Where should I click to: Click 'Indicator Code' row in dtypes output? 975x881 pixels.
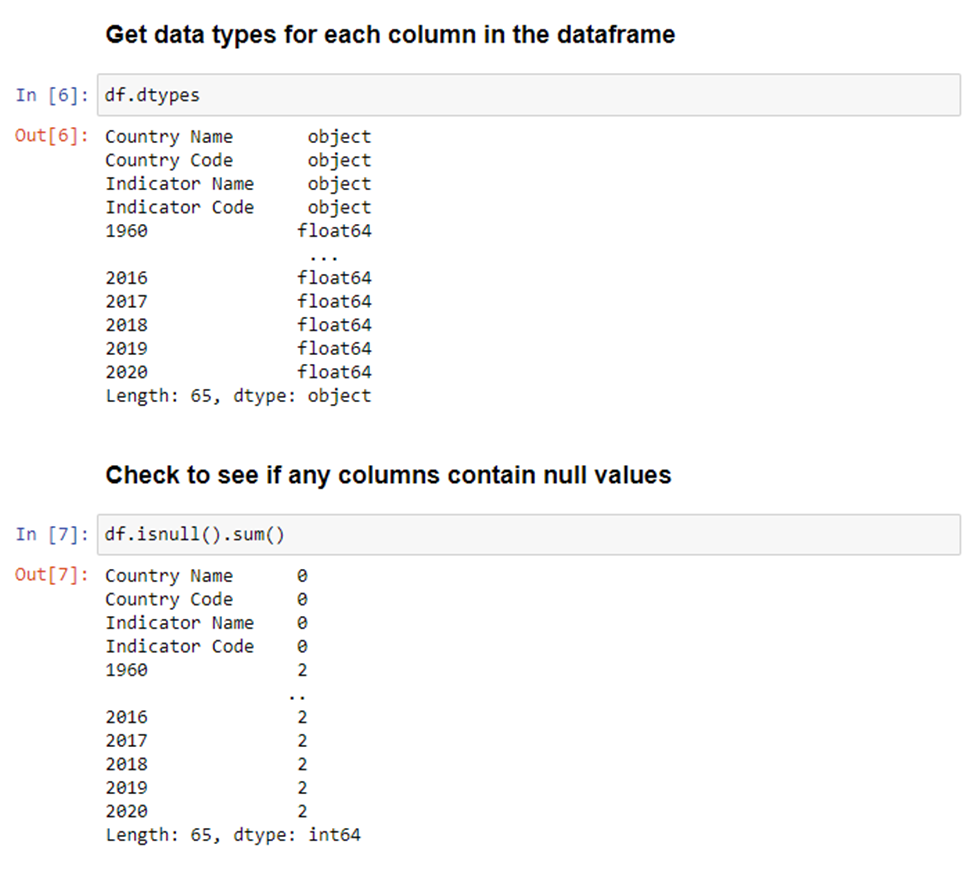[x=238, y=207]
